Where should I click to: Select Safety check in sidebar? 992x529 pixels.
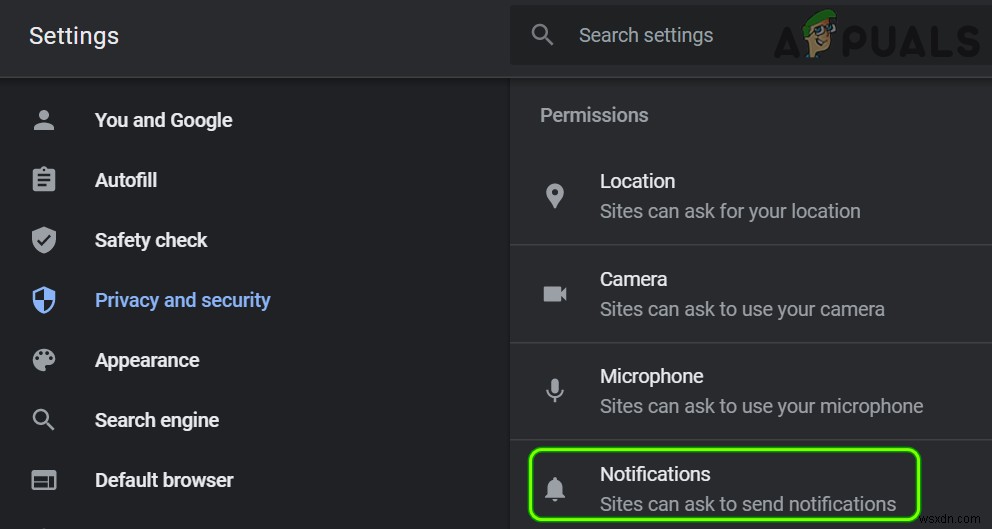click(x=151, y=240)
